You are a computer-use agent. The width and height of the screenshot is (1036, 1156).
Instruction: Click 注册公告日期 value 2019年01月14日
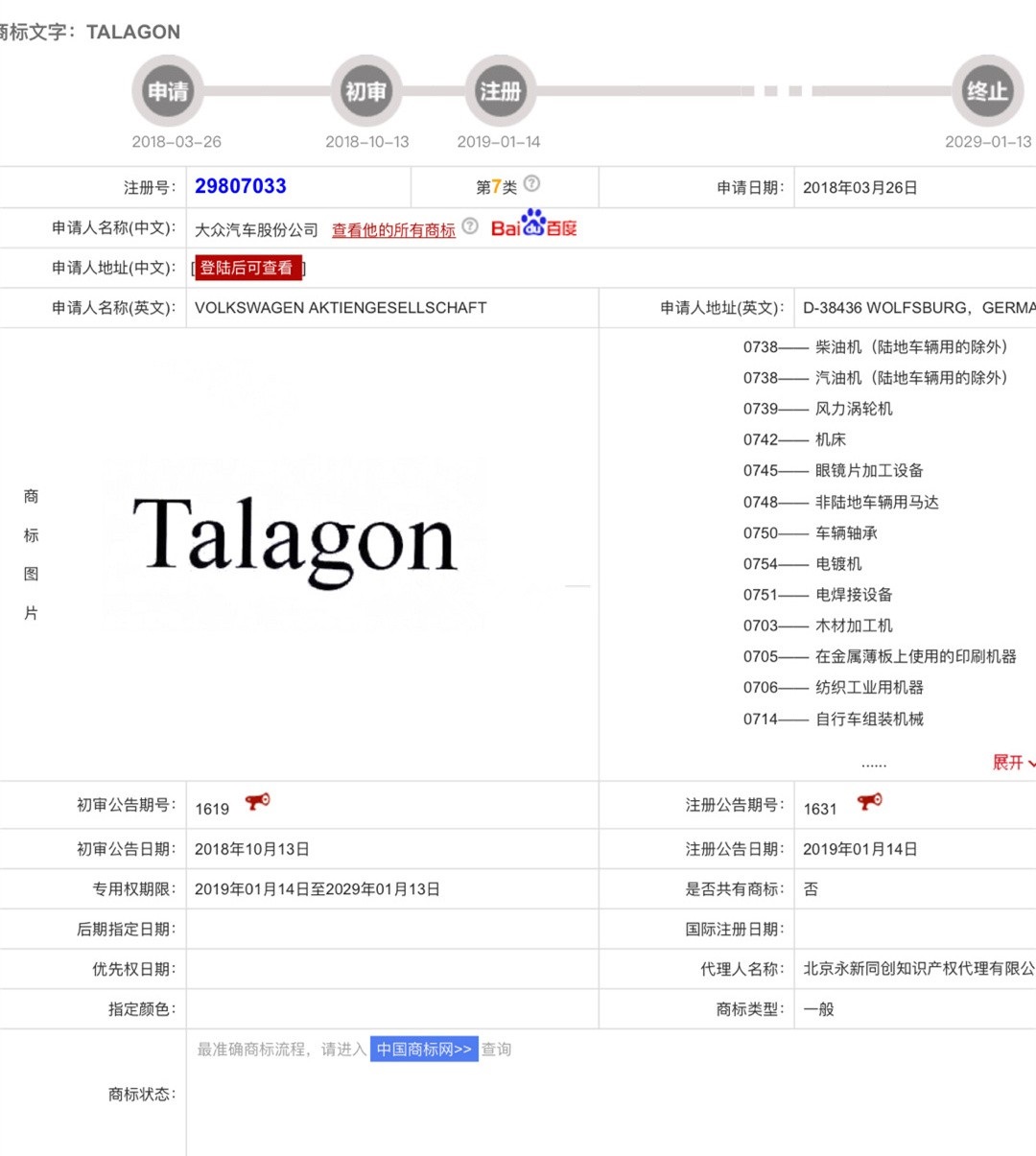tap(860, 849)
